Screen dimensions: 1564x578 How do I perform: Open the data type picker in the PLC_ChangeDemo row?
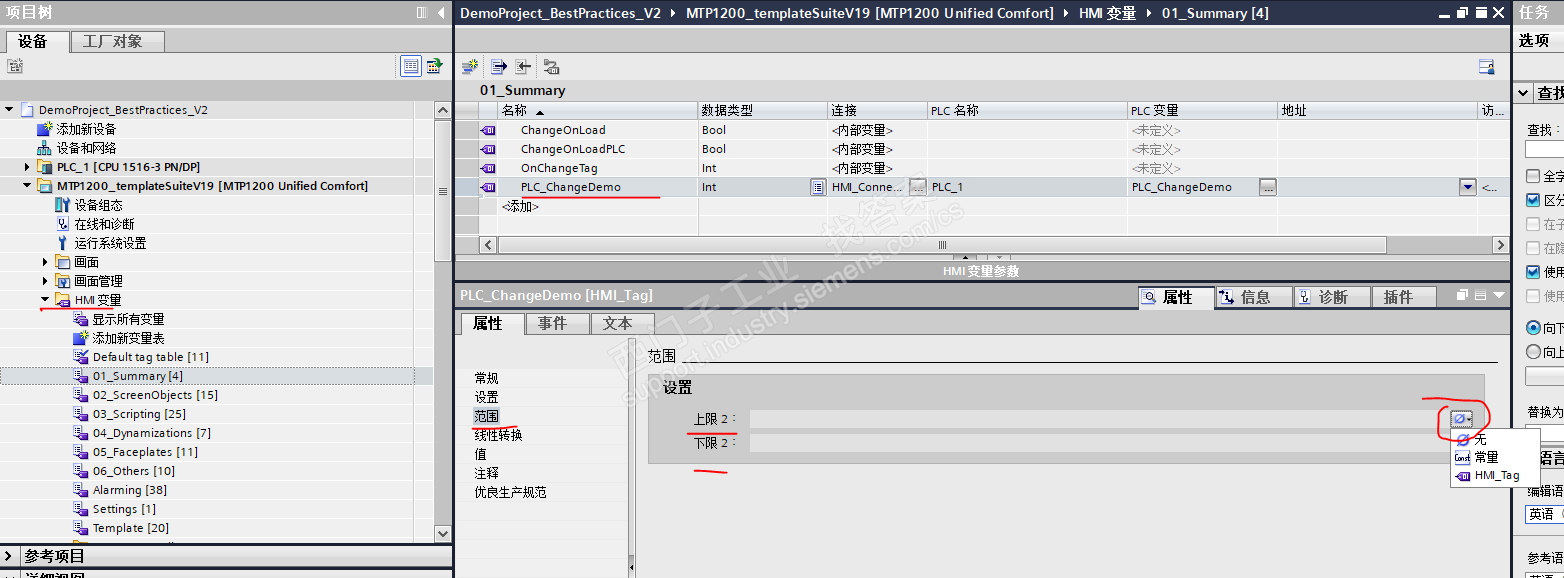817,187
